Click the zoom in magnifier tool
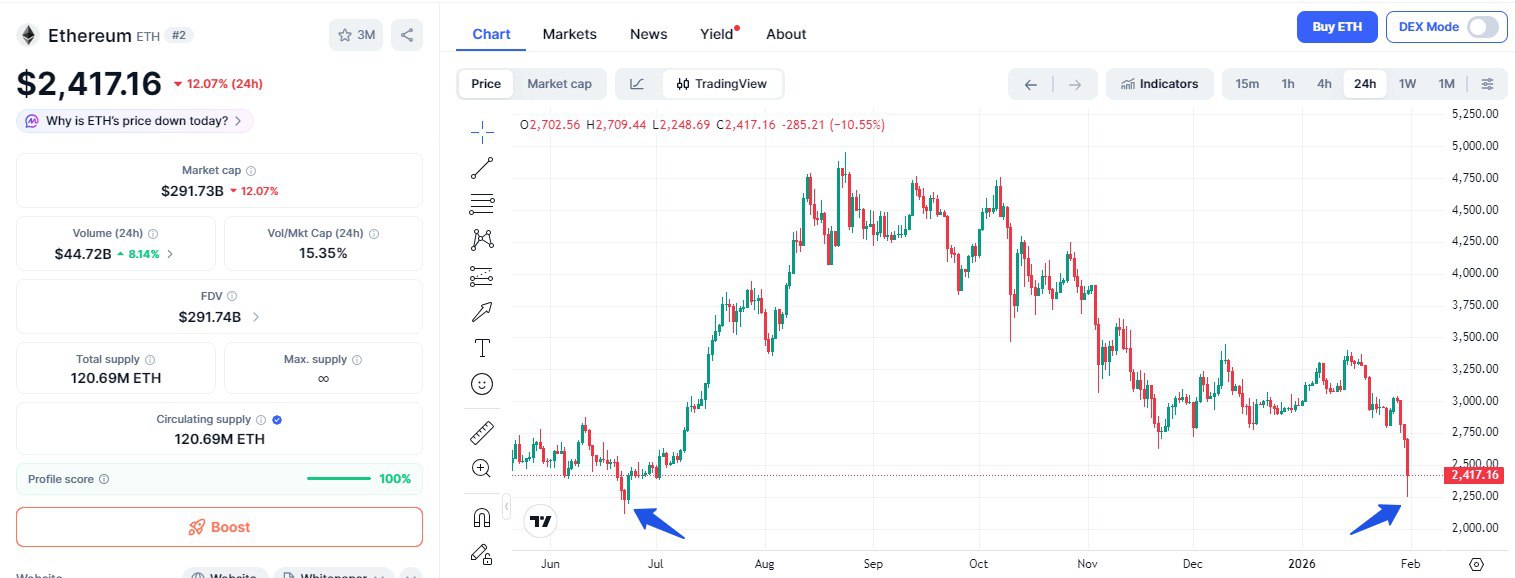Viewport: 1515px width, 578px height. [x=482, y=468]
